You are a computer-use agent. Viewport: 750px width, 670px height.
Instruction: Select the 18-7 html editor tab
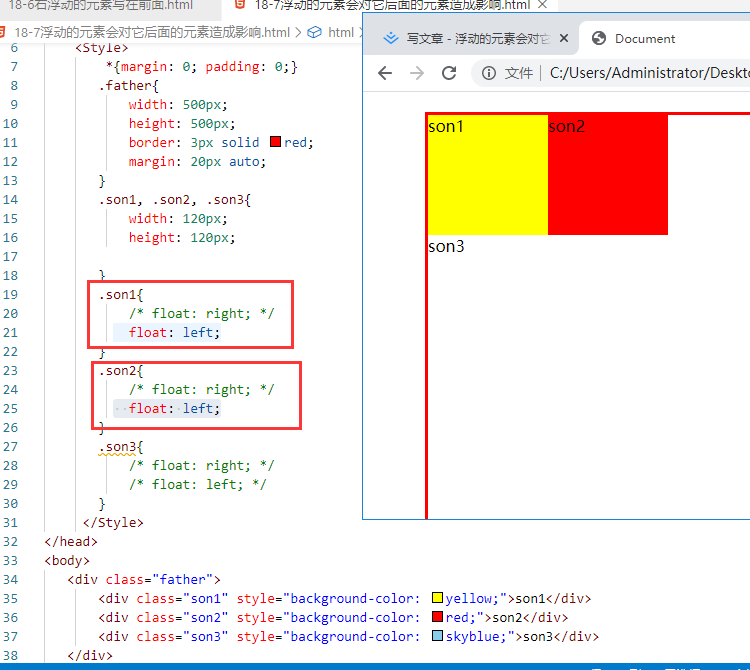click(x=391, y=5)
